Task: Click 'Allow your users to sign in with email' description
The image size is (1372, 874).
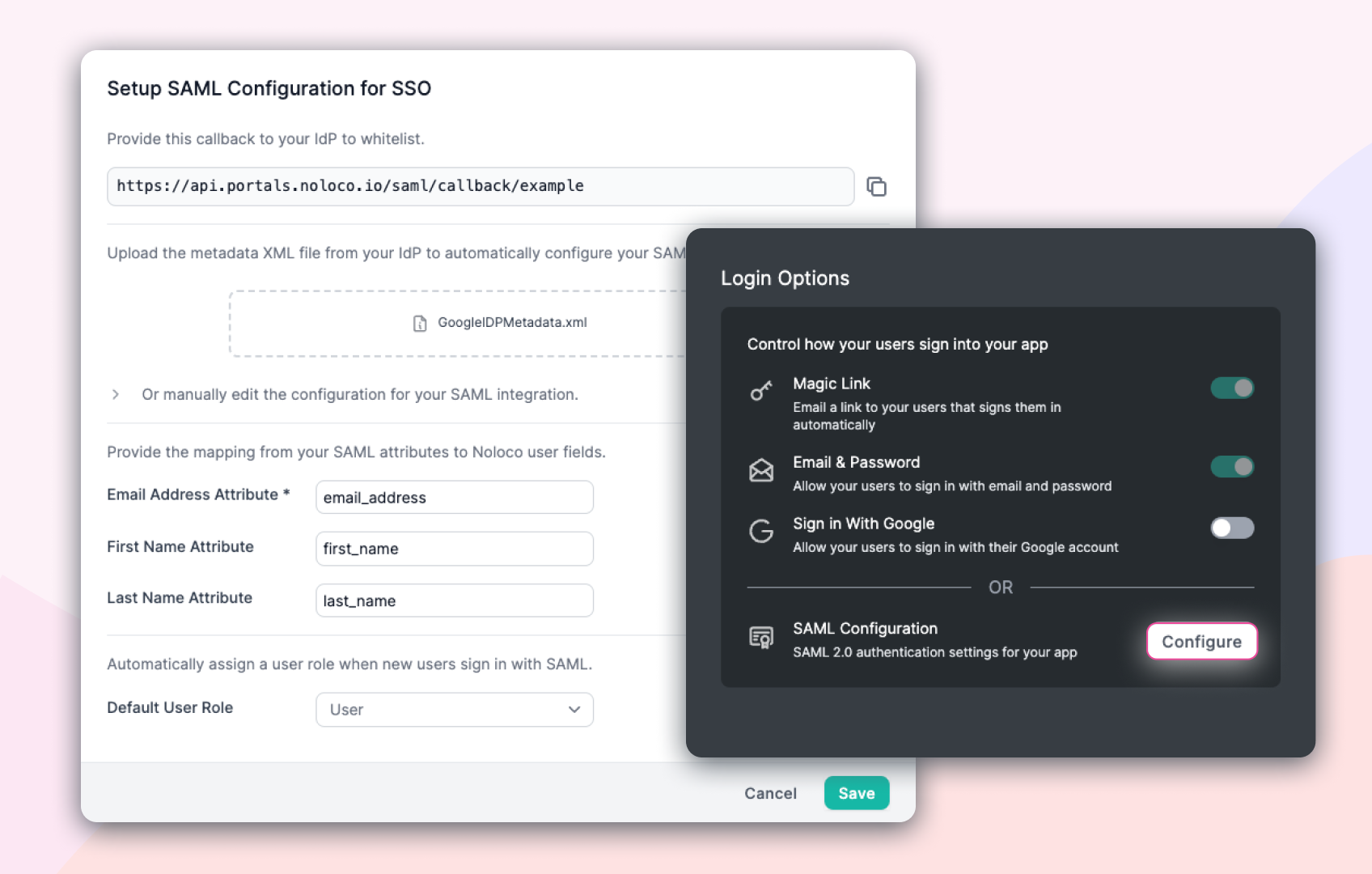Action: tap(952, 486)
